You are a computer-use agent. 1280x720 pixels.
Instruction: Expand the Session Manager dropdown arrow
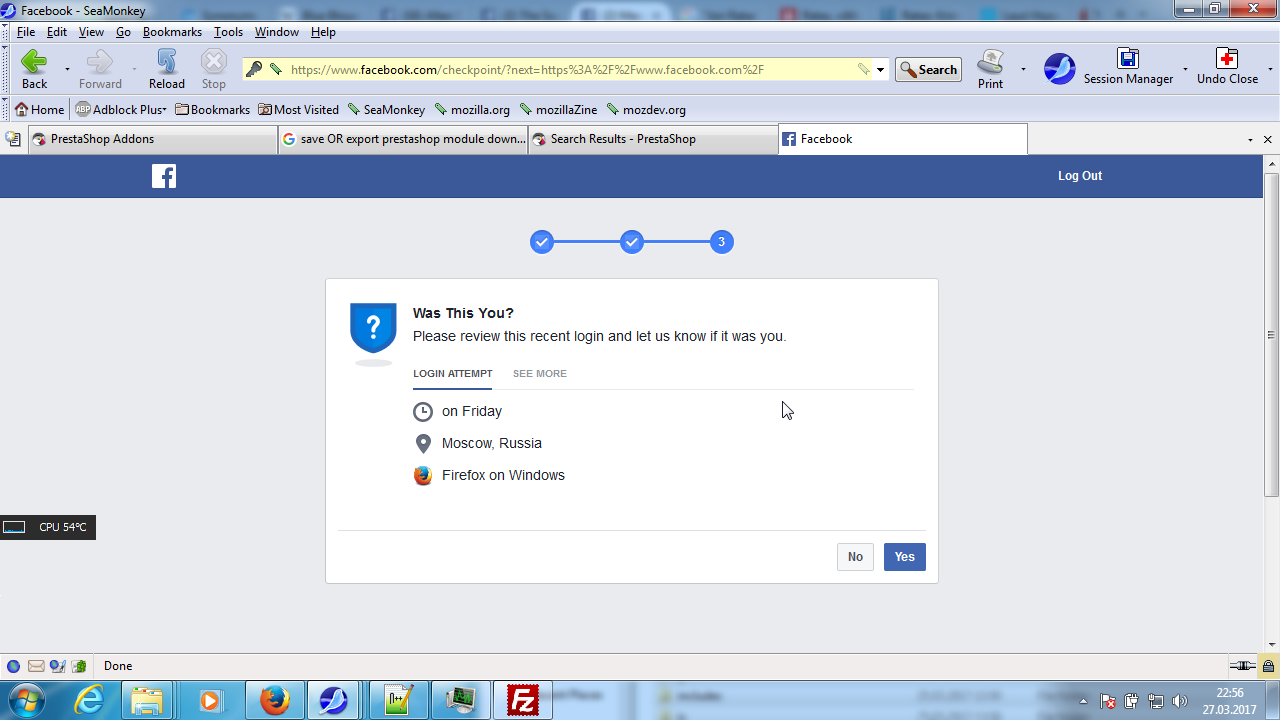click(1185, 70)
